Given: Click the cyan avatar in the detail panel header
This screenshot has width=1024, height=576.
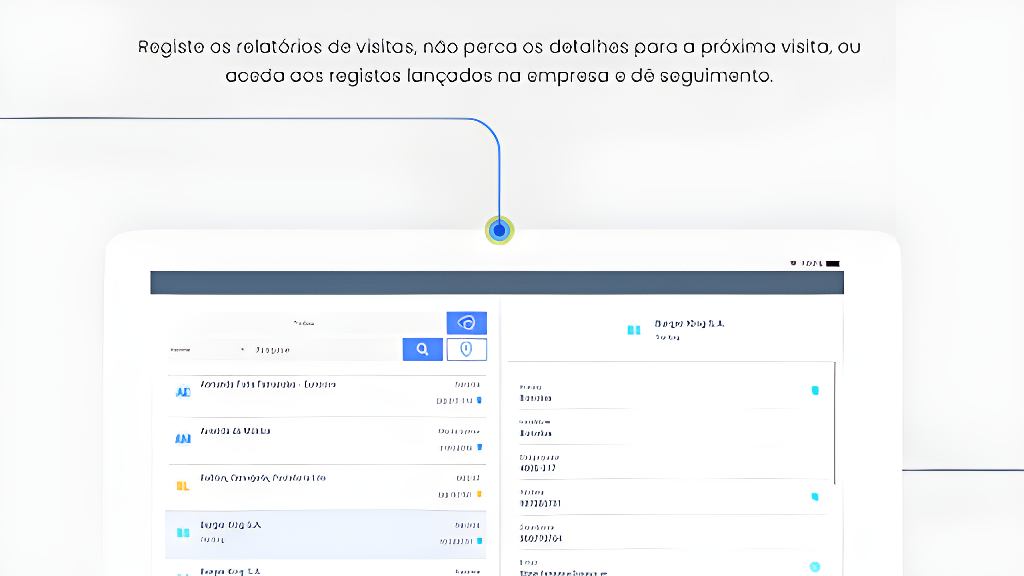Looking at the screenshot, I should pos(633,330).
